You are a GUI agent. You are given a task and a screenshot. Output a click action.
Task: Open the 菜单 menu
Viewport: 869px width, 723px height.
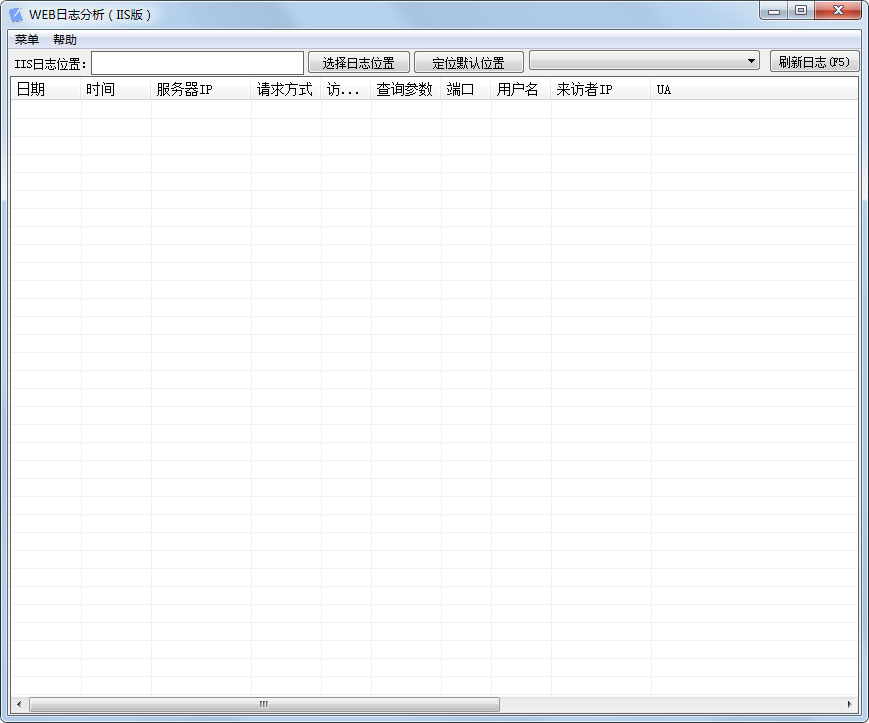27,40
